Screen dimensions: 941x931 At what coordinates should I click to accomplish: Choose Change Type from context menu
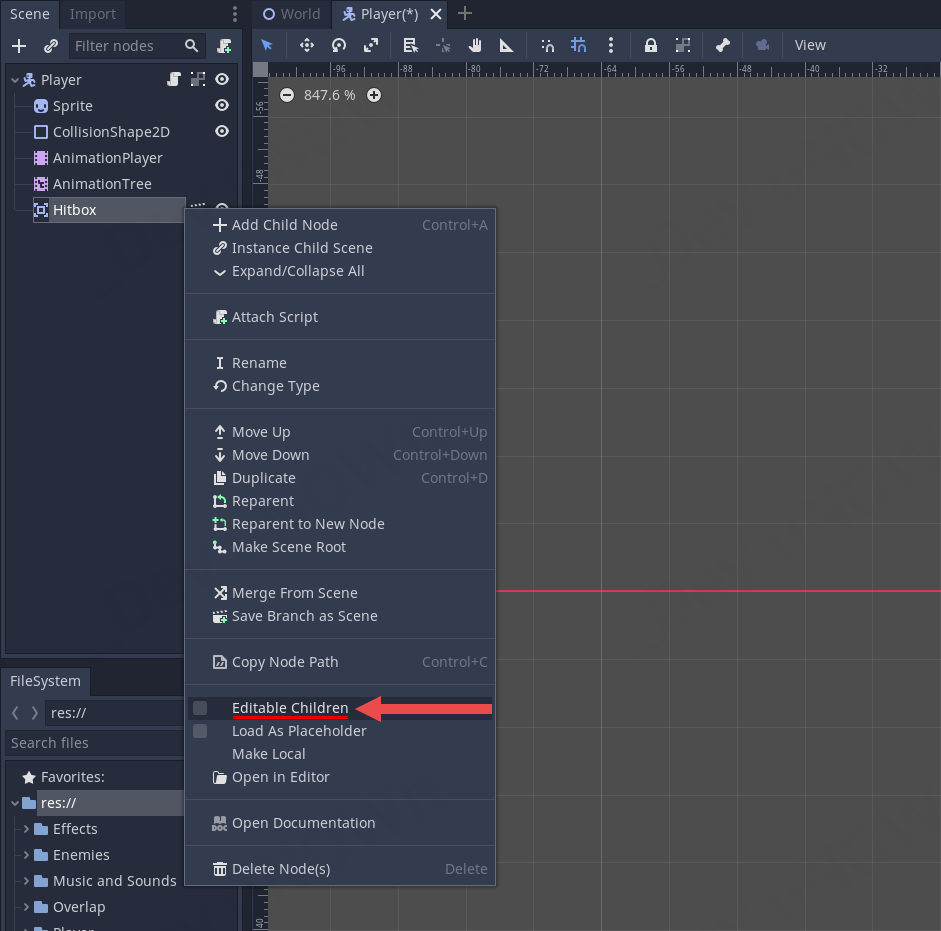(x=340, y=386)
